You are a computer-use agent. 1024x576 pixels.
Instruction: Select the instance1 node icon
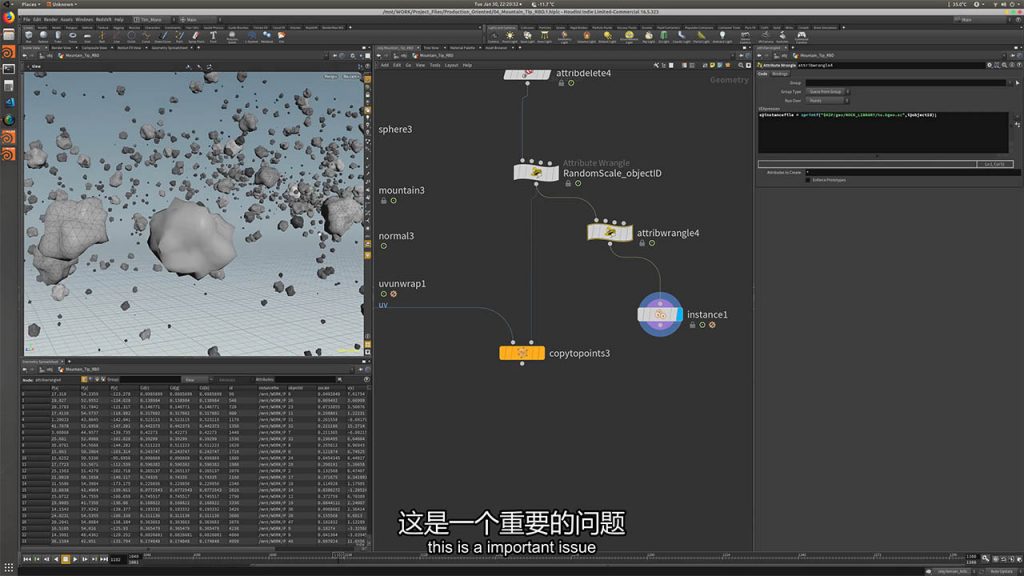coord(660,314)
